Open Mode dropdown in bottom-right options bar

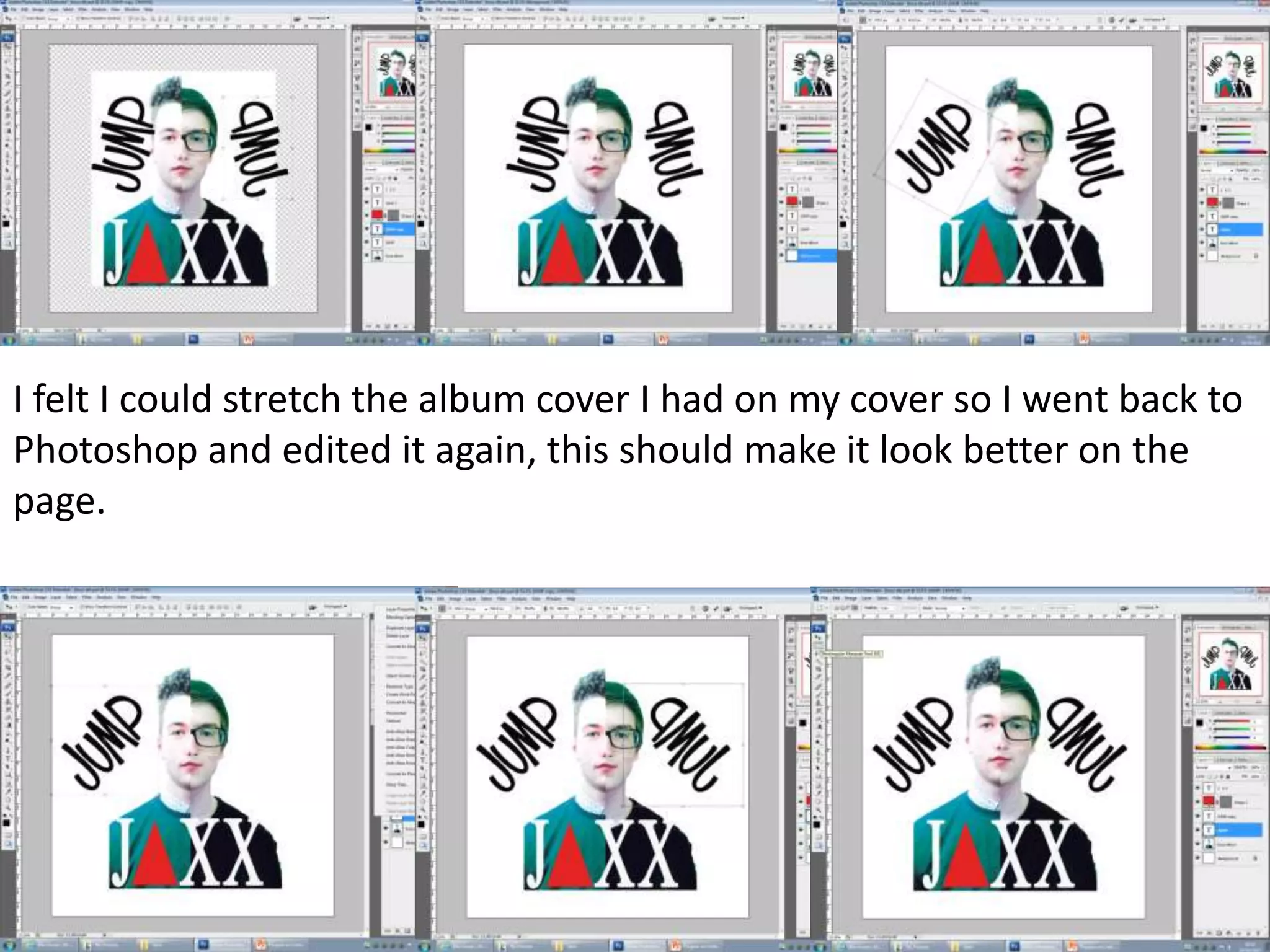(949, 608)
